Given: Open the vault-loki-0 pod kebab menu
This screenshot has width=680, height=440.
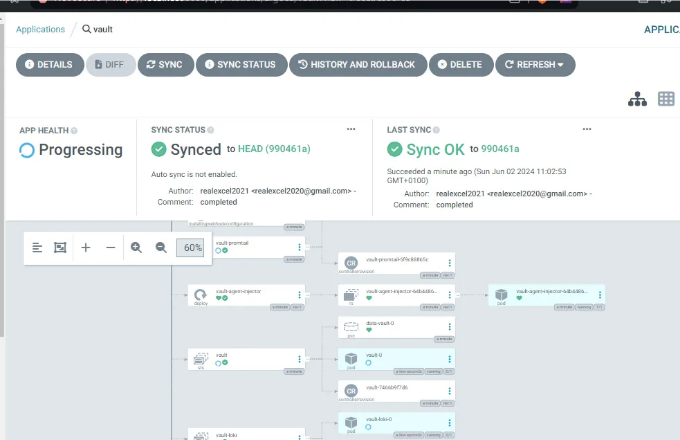Looking at the screenshot, I should pyautogui.click(x=449, y=423).
